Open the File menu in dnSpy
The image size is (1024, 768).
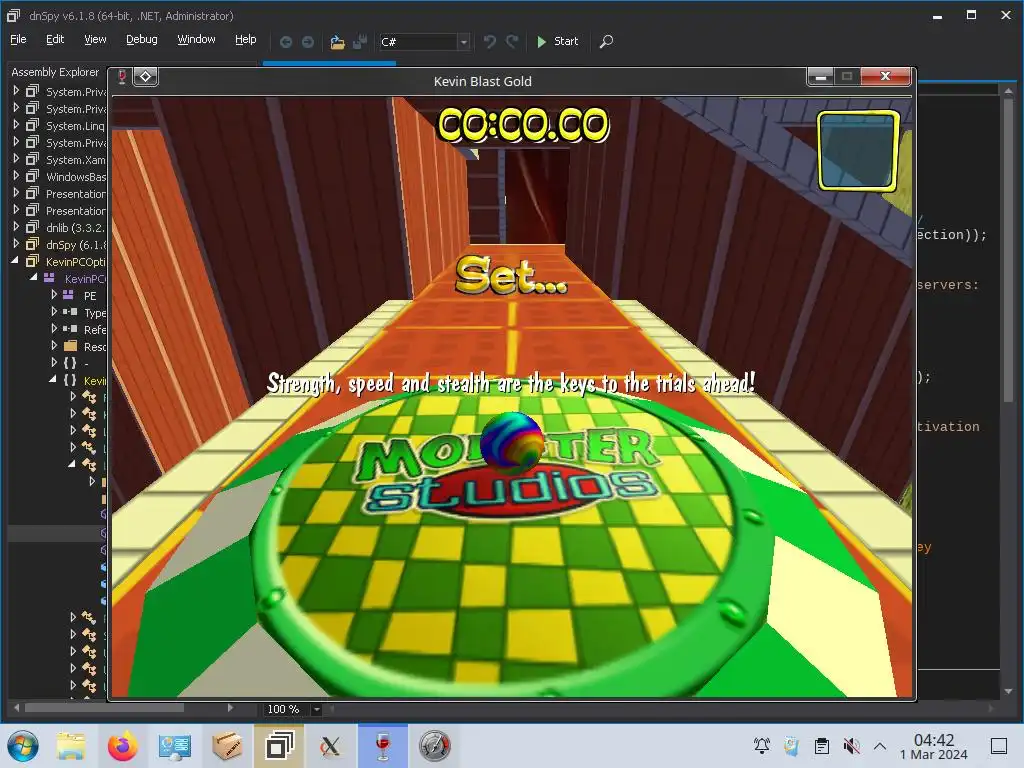[18, 40]
